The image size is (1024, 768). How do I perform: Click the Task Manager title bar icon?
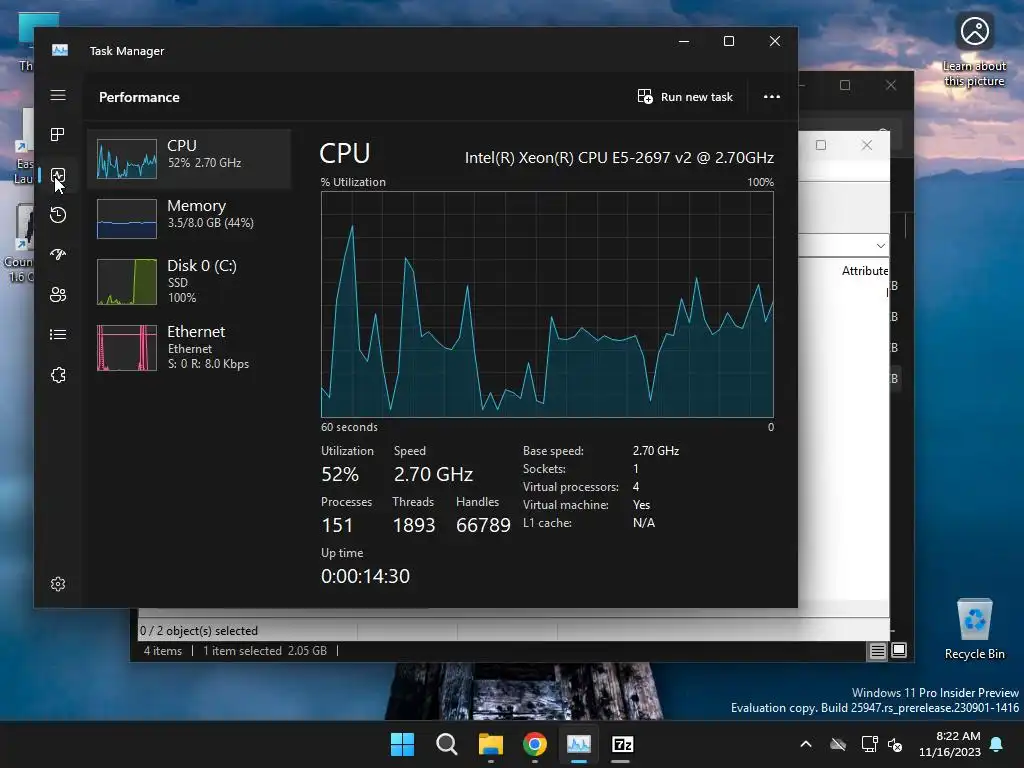[60, 50]
